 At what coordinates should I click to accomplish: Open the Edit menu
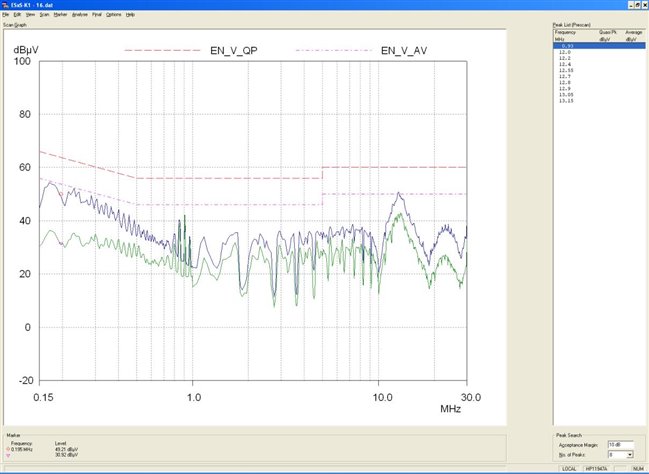[18, 15]
